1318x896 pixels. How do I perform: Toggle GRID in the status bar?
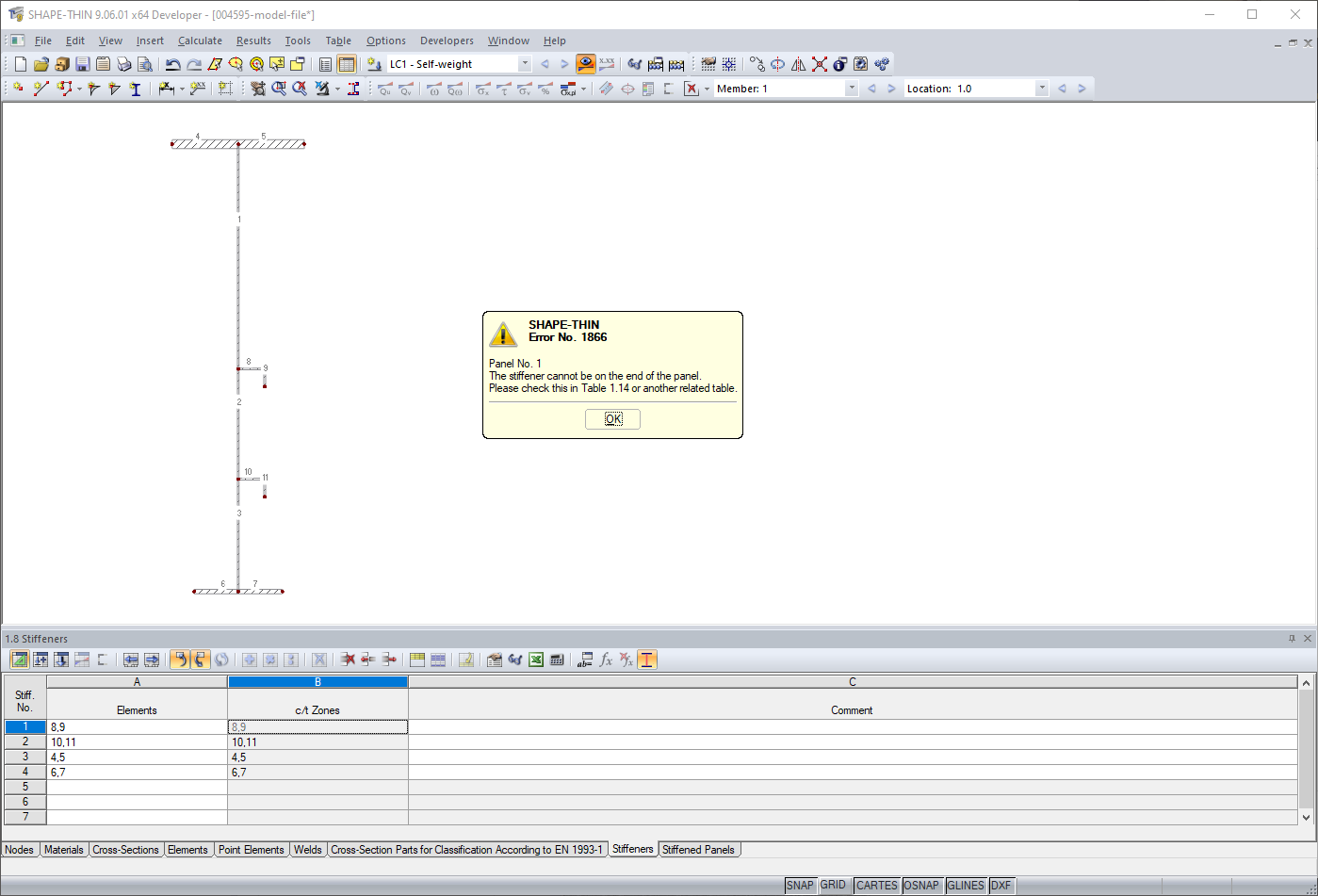tap(833, 885)
